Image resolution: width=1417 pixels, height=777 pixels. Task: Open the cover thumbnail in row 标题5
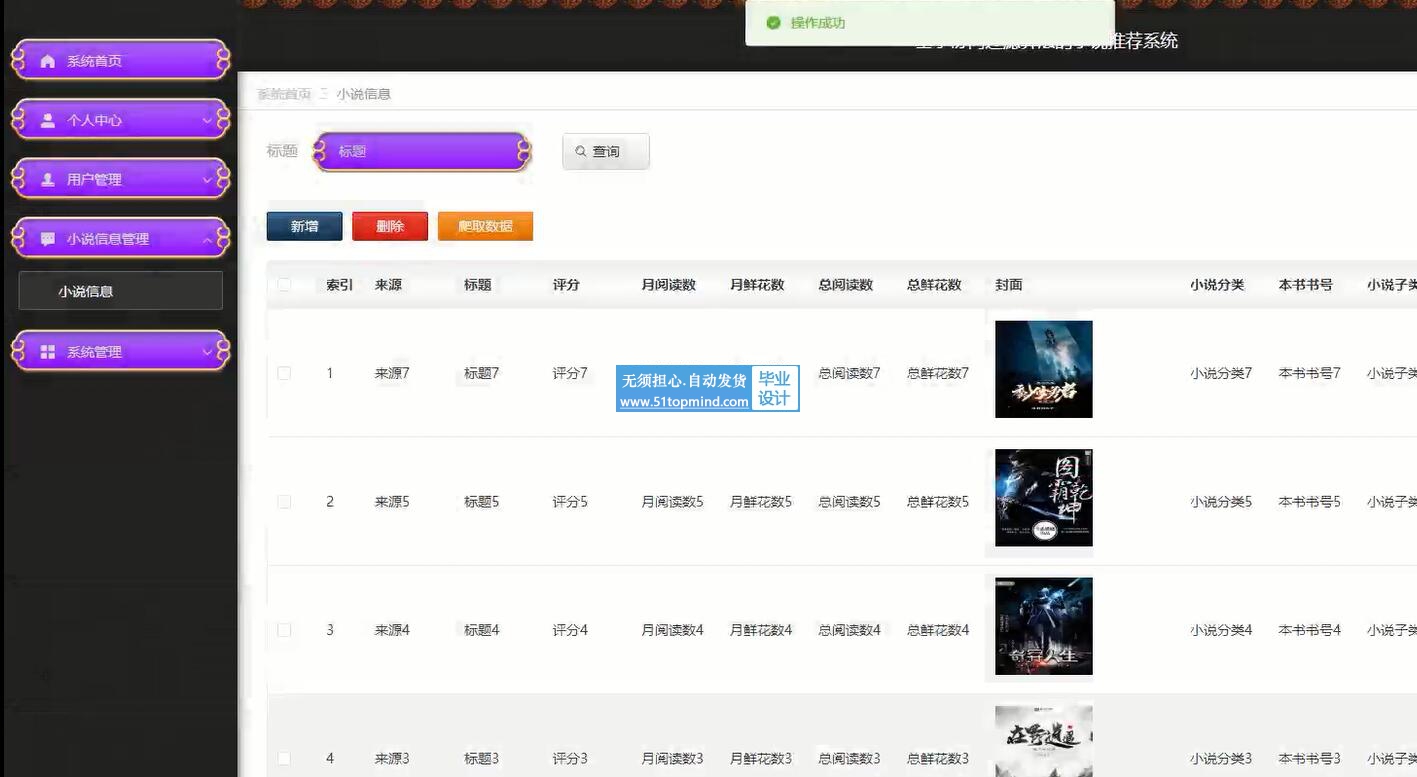click(x=1044, y=498)
